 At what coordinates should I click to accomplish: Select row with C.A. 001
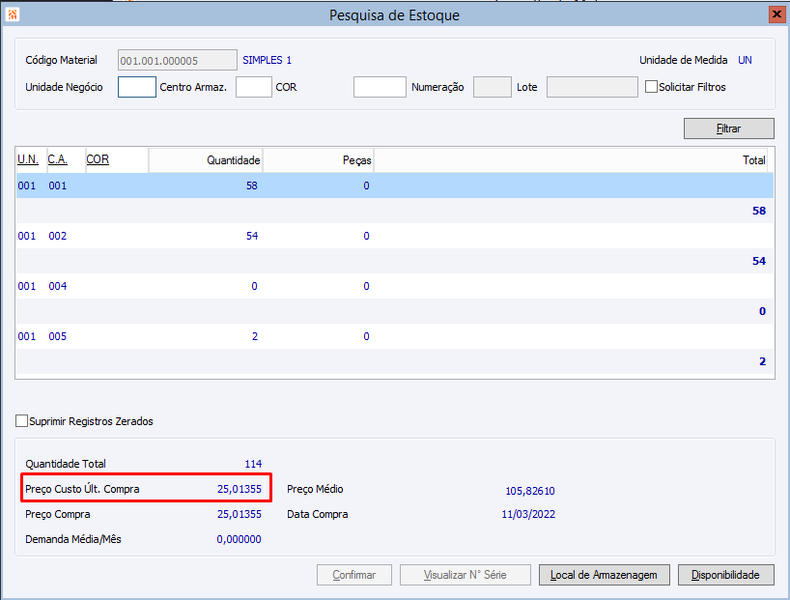click(x=395, y=185)
